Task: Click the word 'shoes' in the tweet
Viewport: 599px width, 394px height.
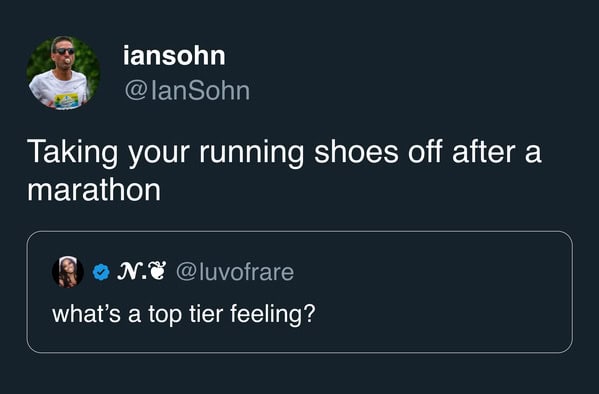Action: pos(356,152)
